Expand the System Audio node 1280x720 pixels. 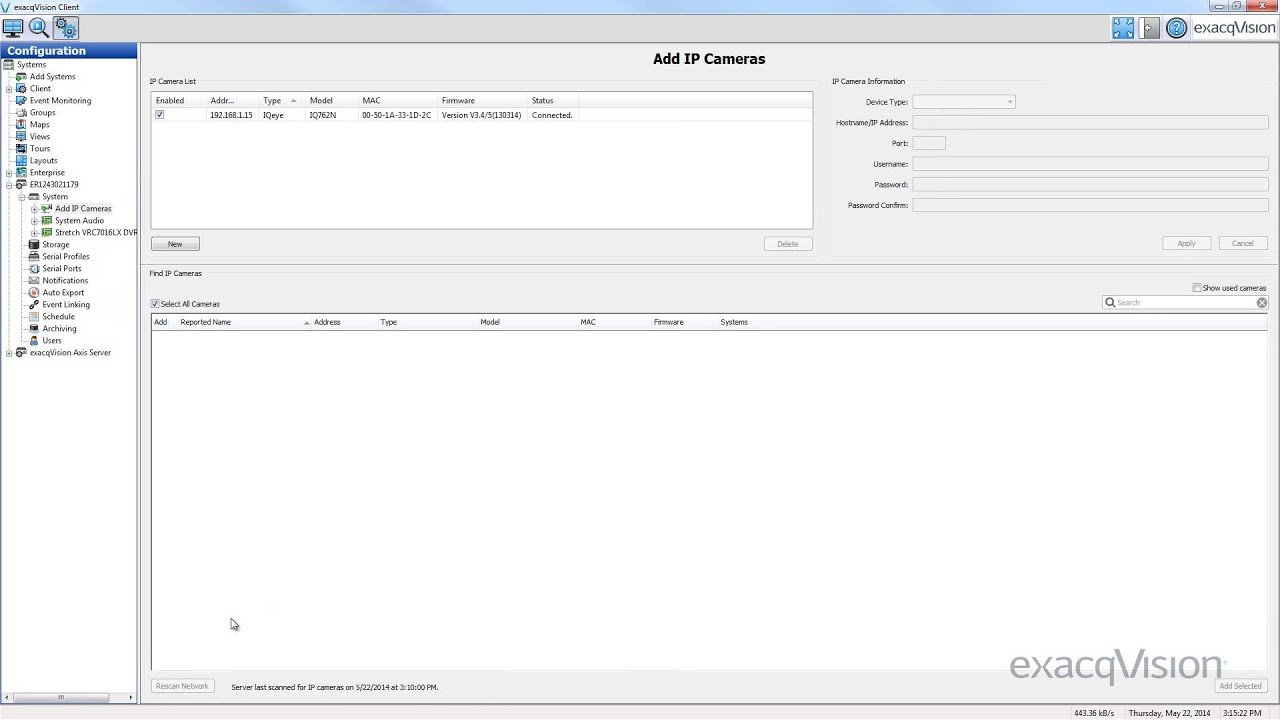click(34, 221)
